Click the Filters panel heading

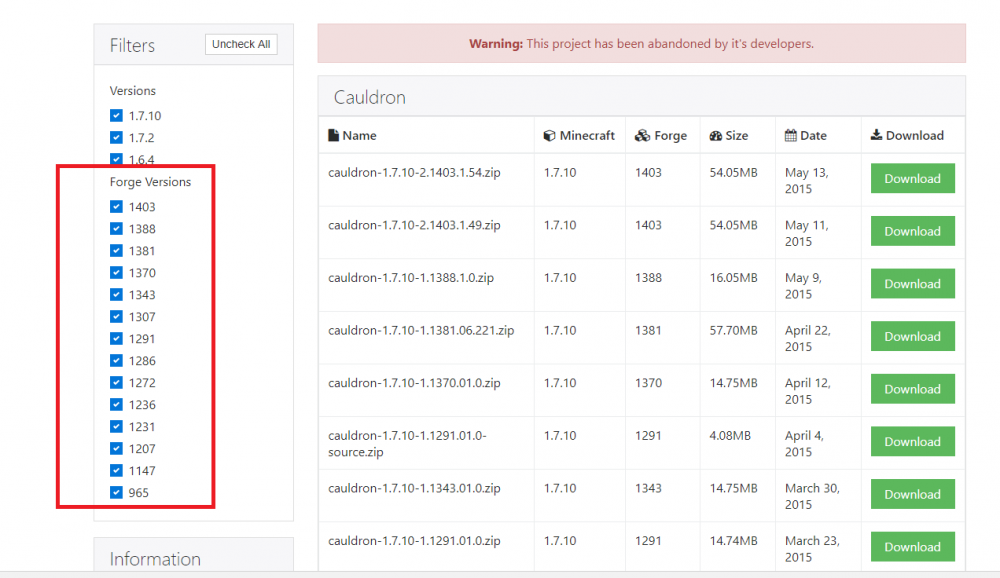click(x=132, y=45)
